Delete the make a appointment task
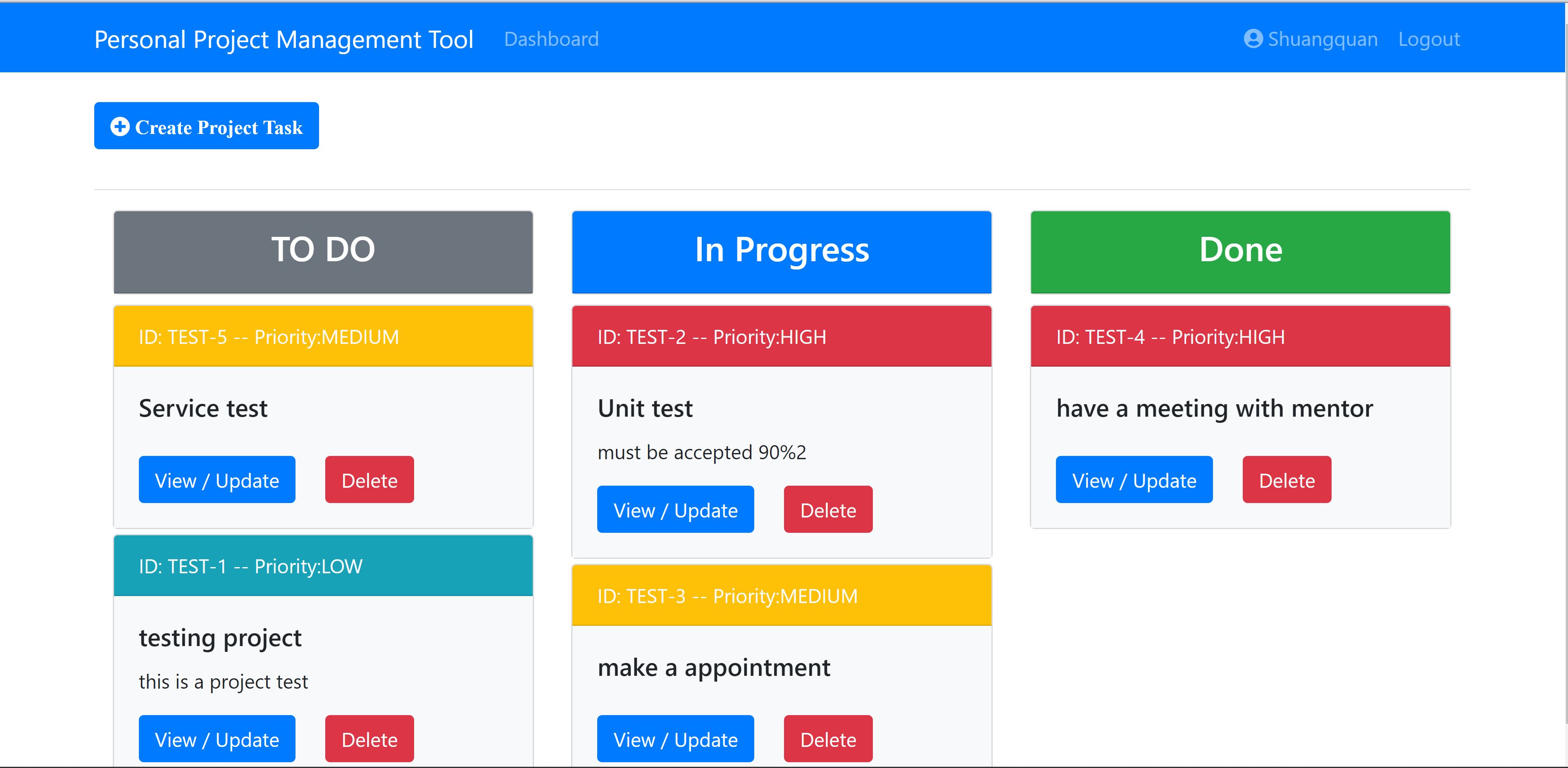 click(829, 739)
